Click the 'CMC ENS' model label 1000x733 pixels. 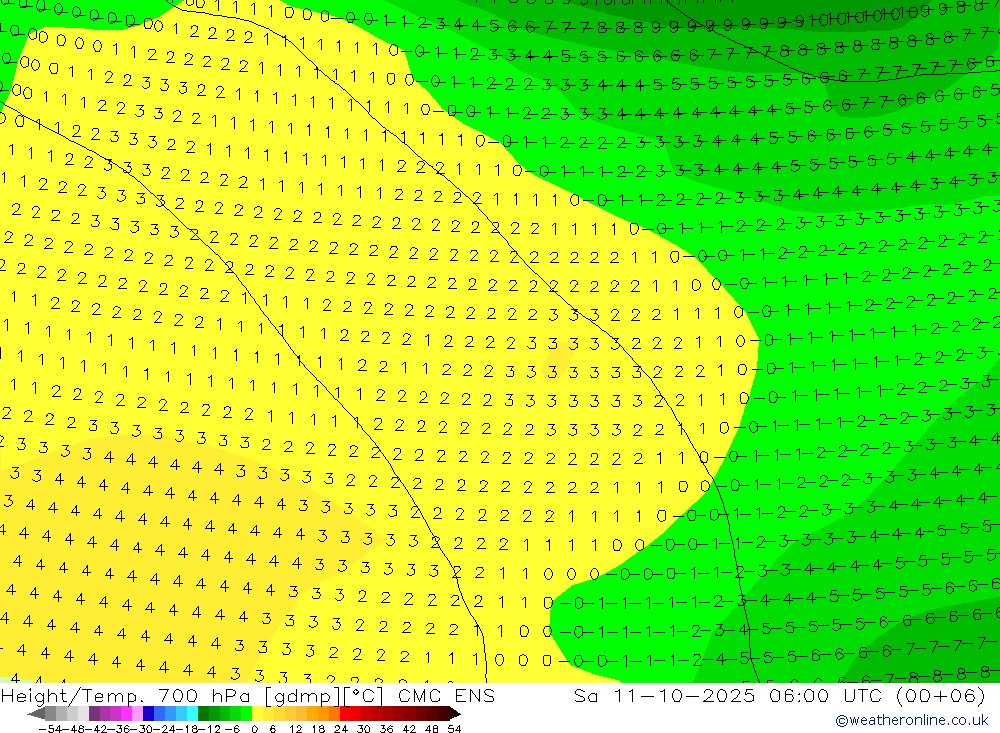pos(446,695)
